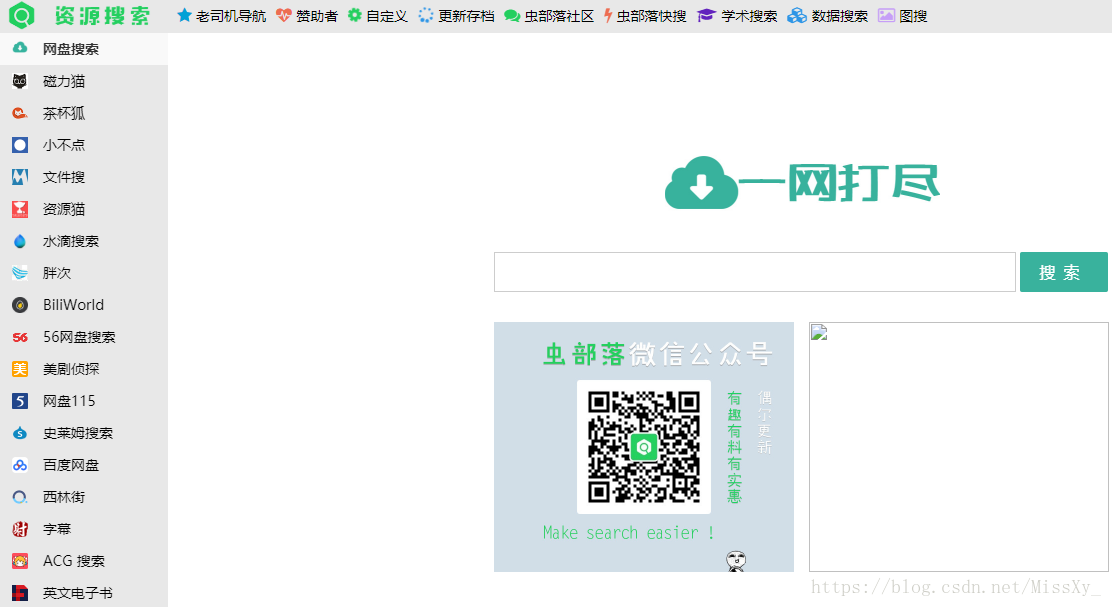Viewport: 1112px width, 607px height.
Task: Click the green 搜索 button
Action: pyautogui.click(x=1064, y=272)
